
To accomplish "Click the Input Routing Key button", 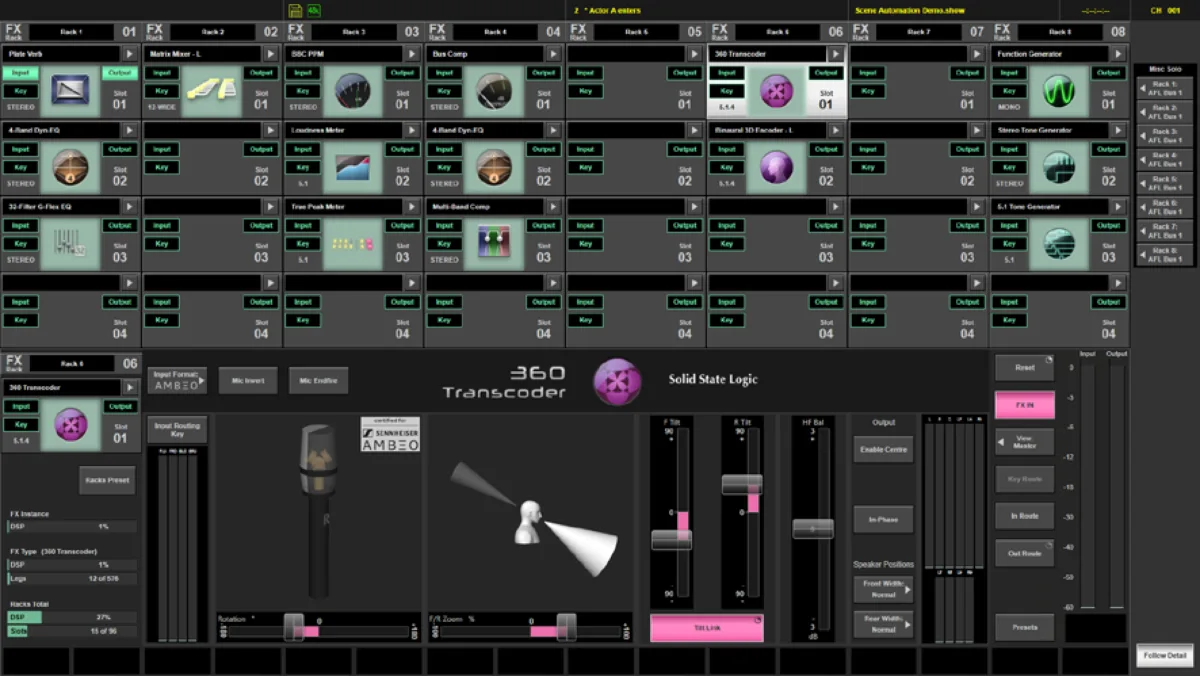I will (177, 430).
